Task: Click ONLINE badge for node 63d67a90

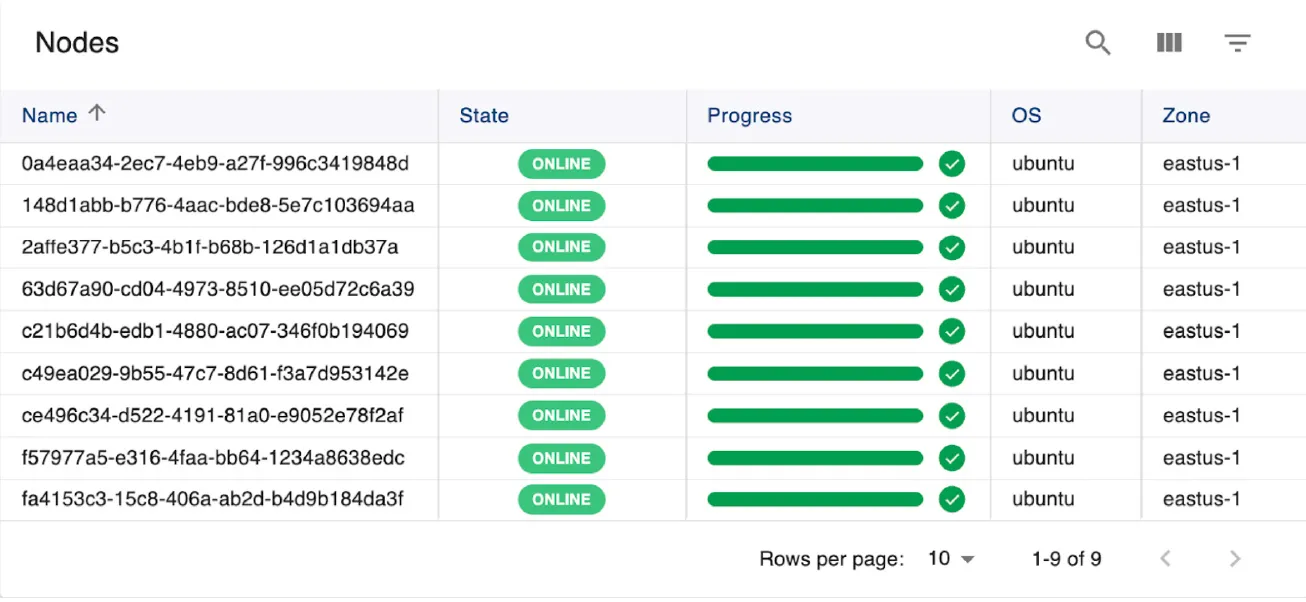Action: point(561,290)
